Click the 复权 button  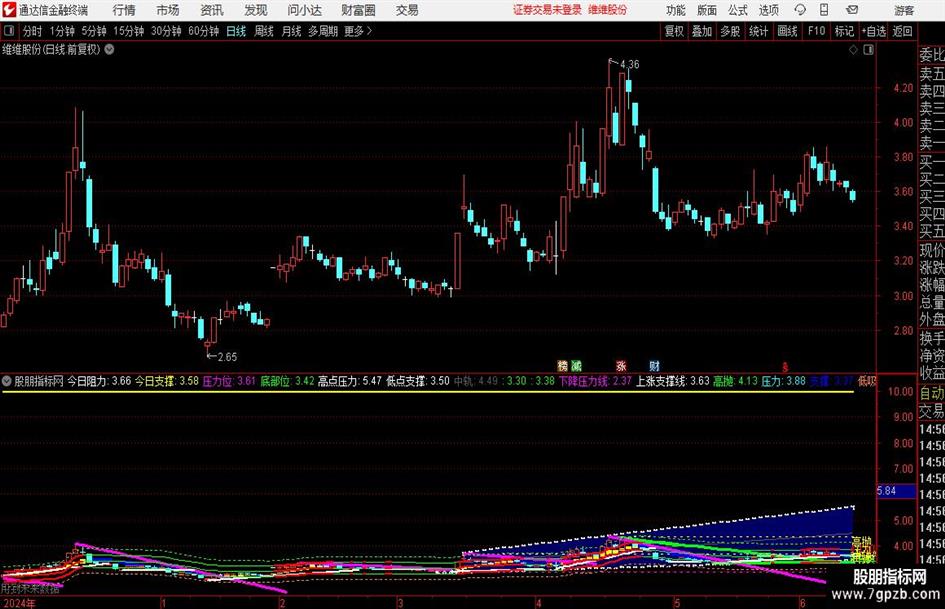674,31
